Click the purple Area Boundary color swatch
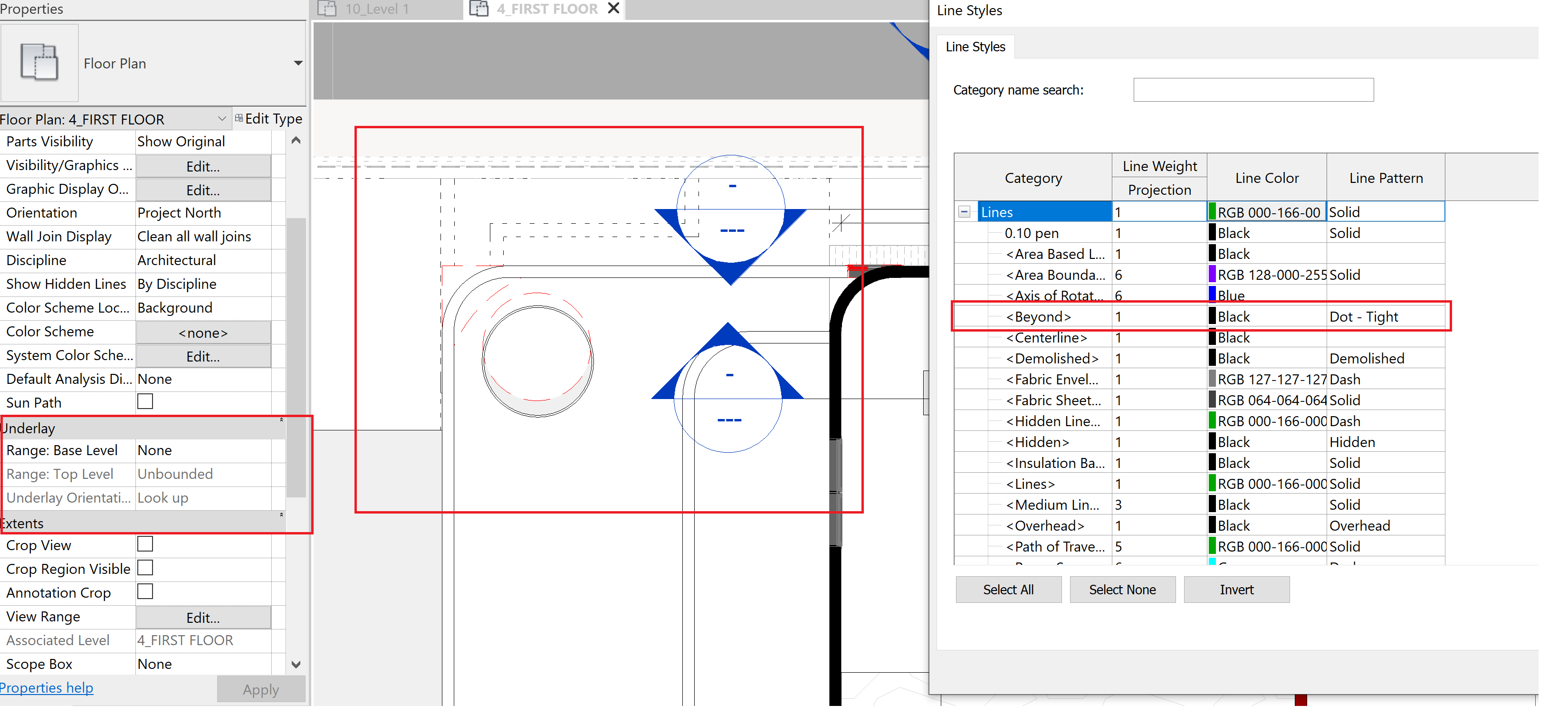1568x724 pixels. pos(1212,275)
